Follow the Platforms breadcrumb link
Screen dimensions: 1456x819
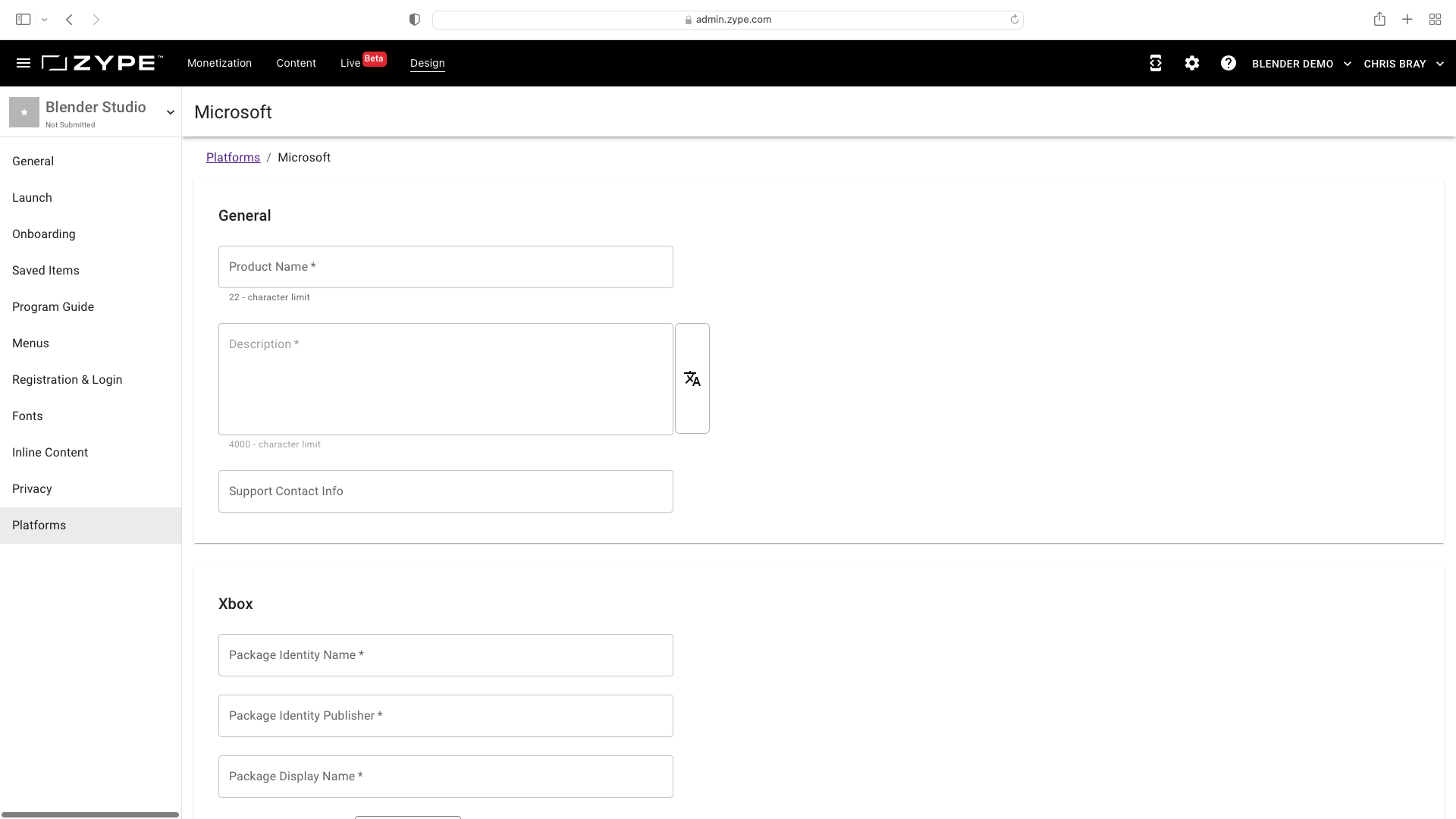click(x=233, y=158)
